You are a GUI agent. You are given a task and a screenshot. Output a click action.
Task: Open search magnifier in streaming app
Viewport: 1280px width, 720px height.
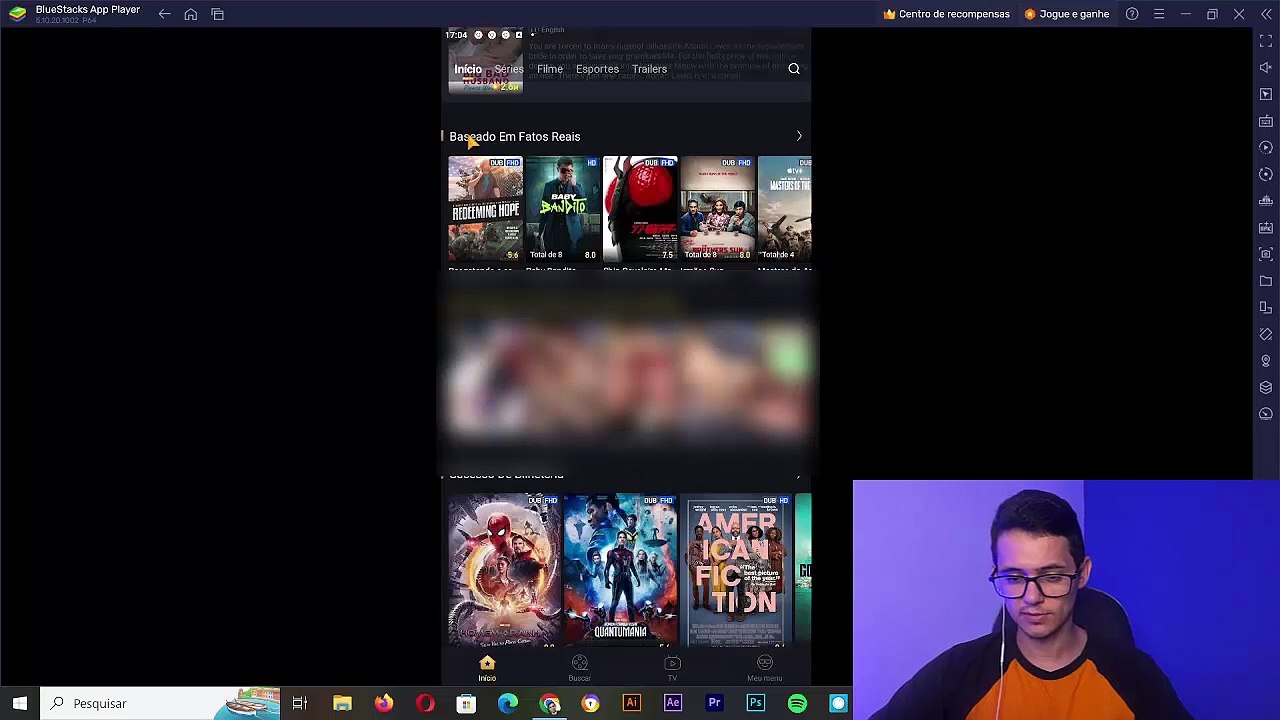pyautogui.click(x=794, y=69)
